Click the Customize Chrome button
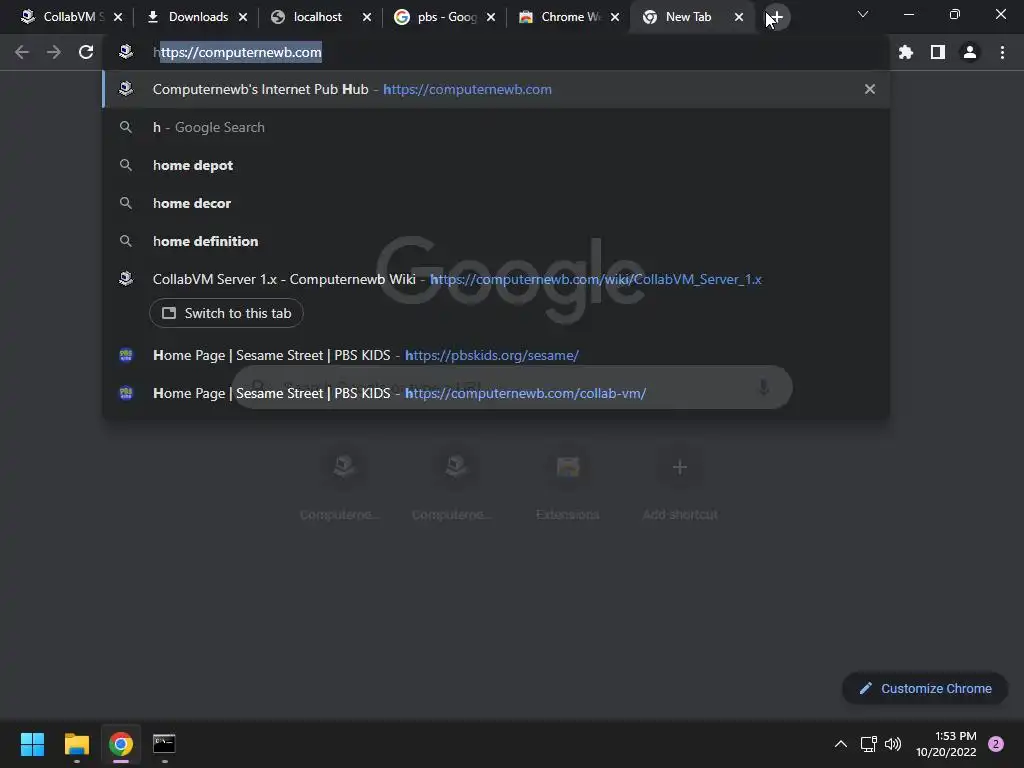The width and height of the screenshot is (1024, 768). point(925,688)
